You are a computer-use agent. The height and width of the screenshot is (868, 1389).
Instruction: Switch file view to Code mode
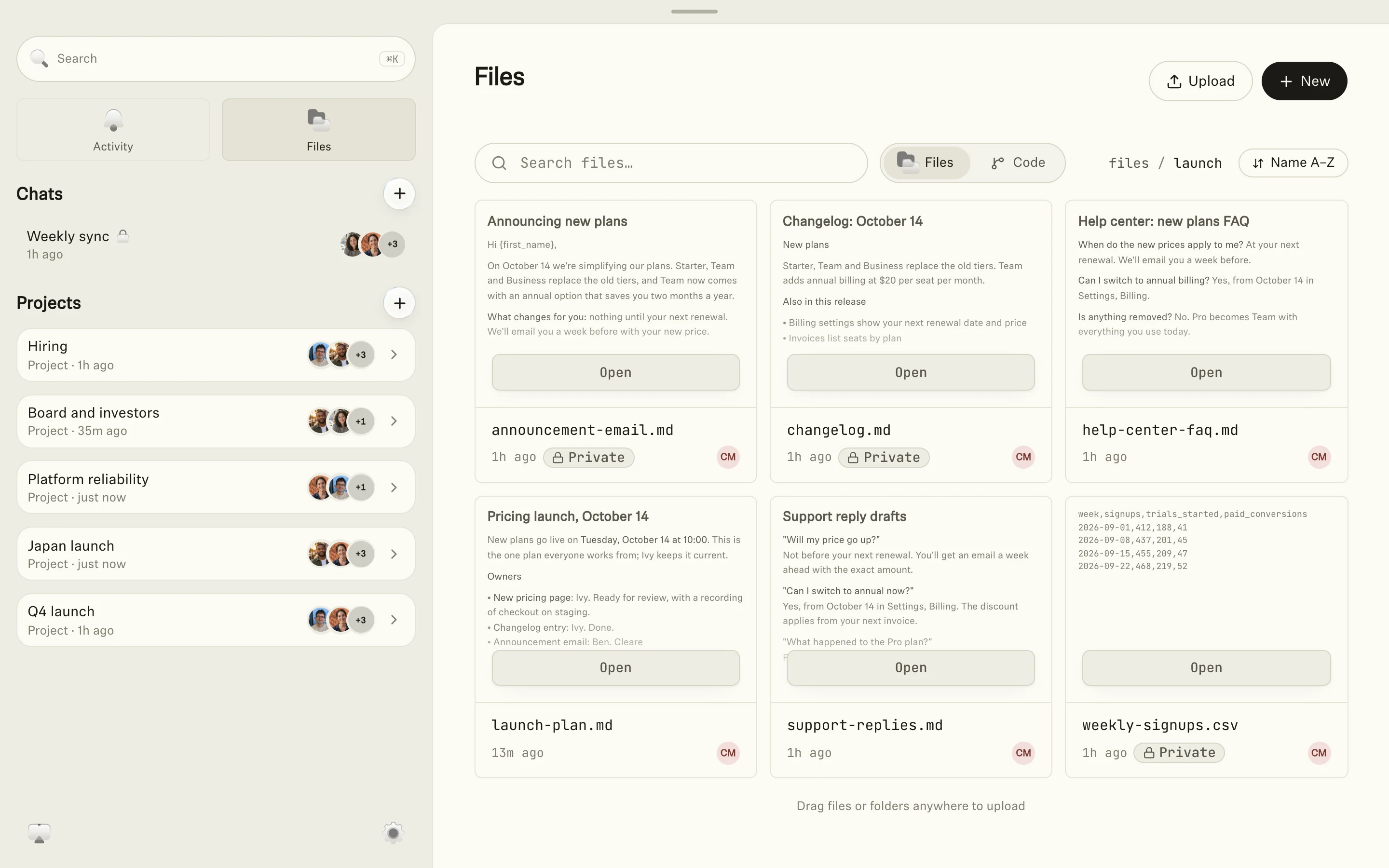coord(1018,163)
